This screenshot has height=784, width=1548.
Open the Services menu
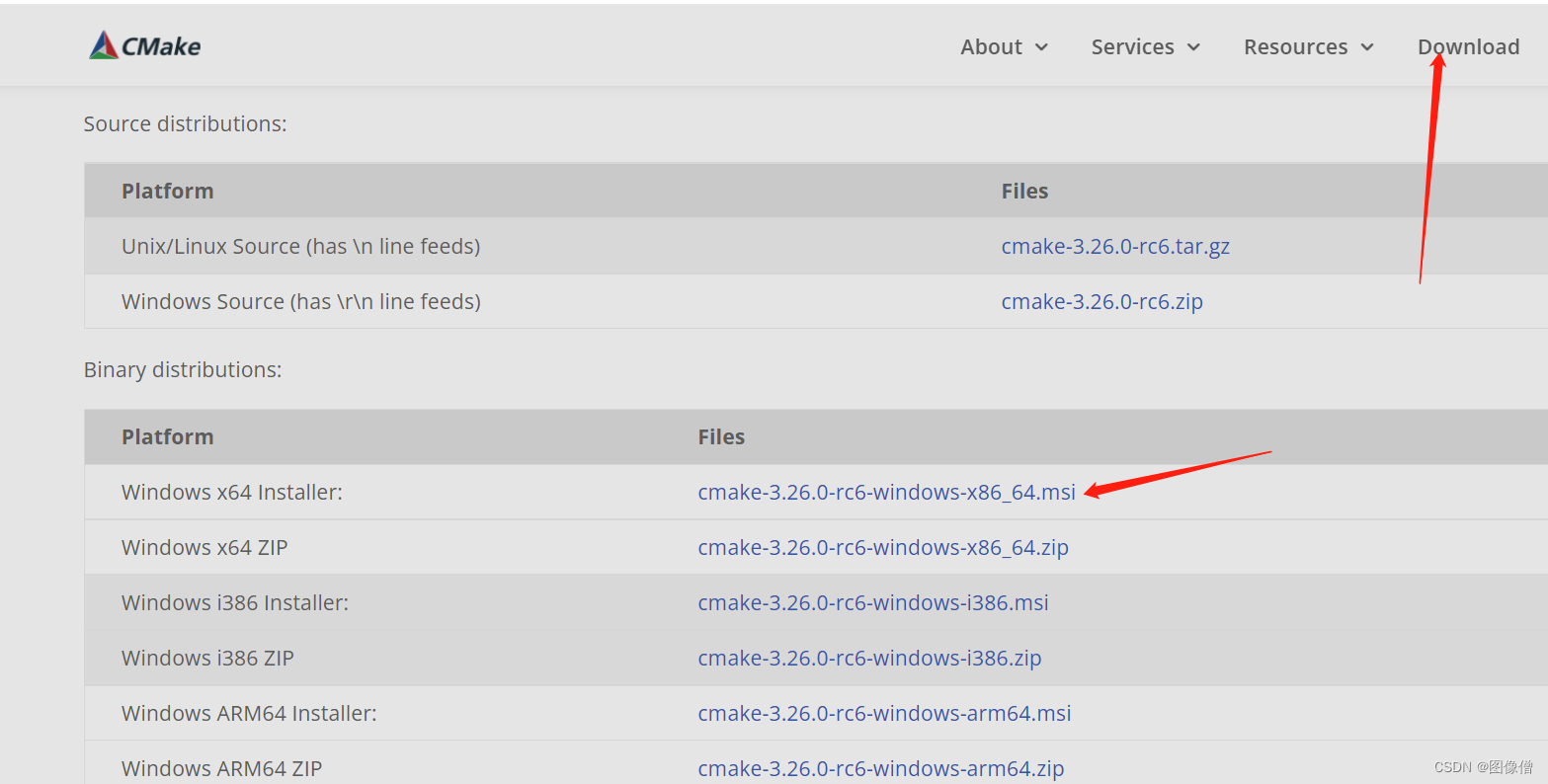pos(1132,46)
